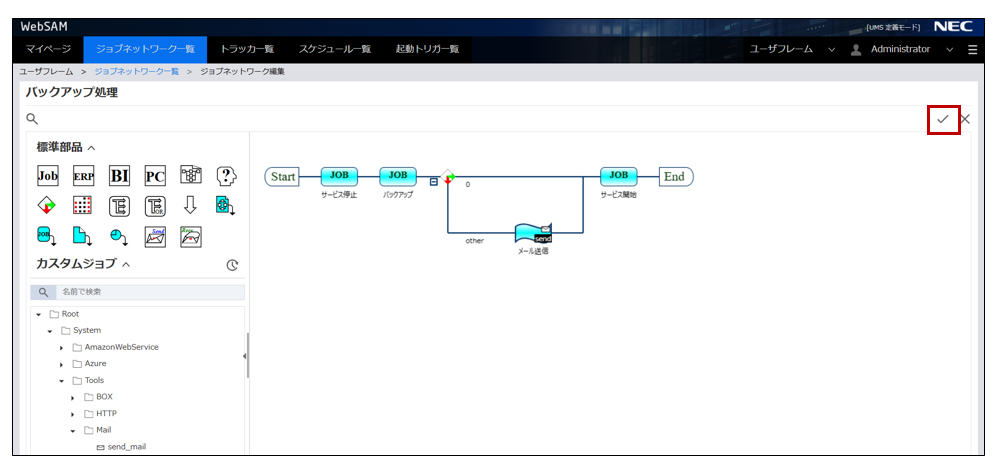The image size is (999, 469).
Task: Select the Job part in the palette
Action: click(48, 176)
